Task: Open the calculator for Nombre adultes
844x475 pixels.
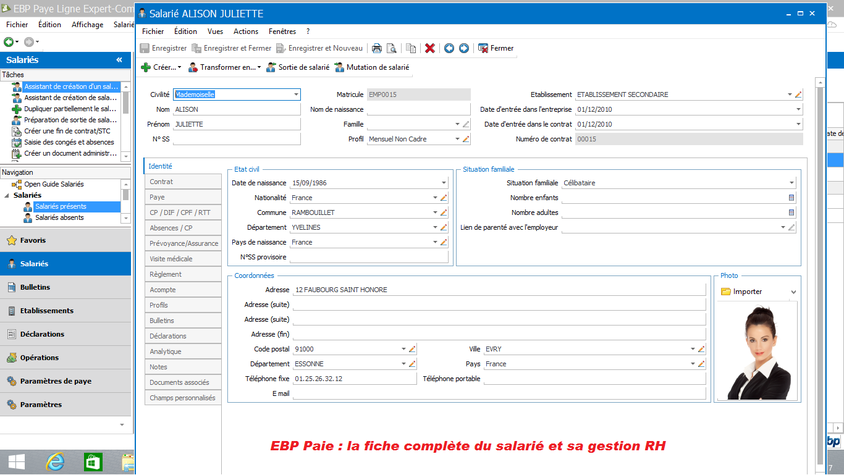Action: (x=791, y=213)
